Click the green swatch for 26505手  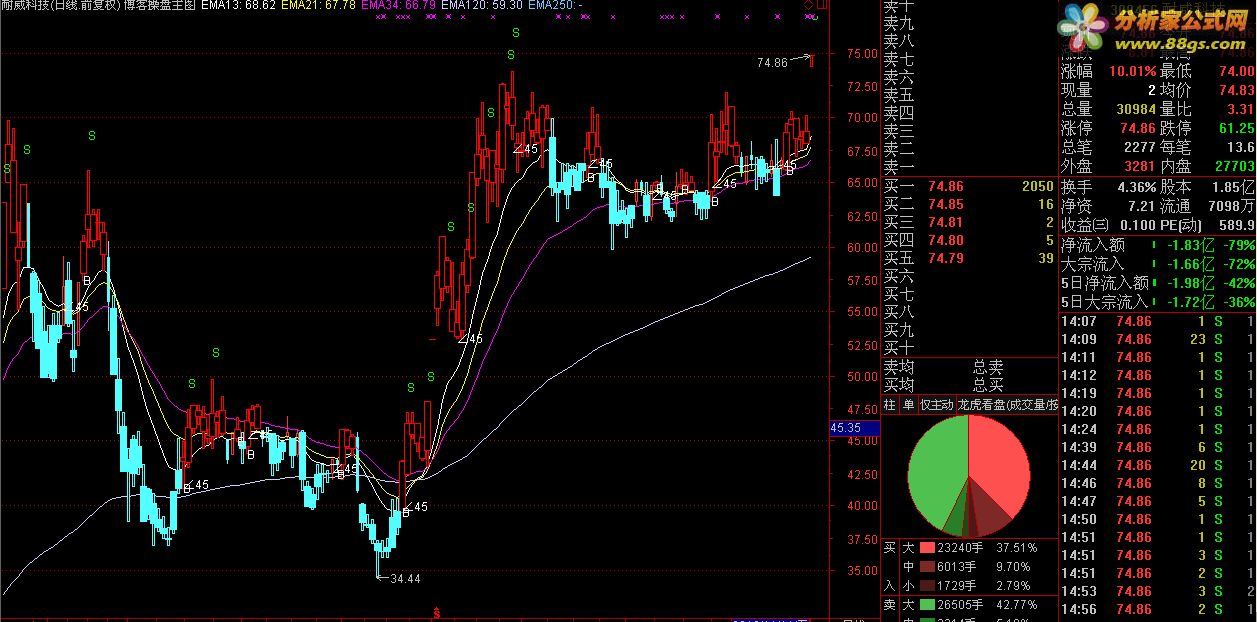tap(926, 605)
